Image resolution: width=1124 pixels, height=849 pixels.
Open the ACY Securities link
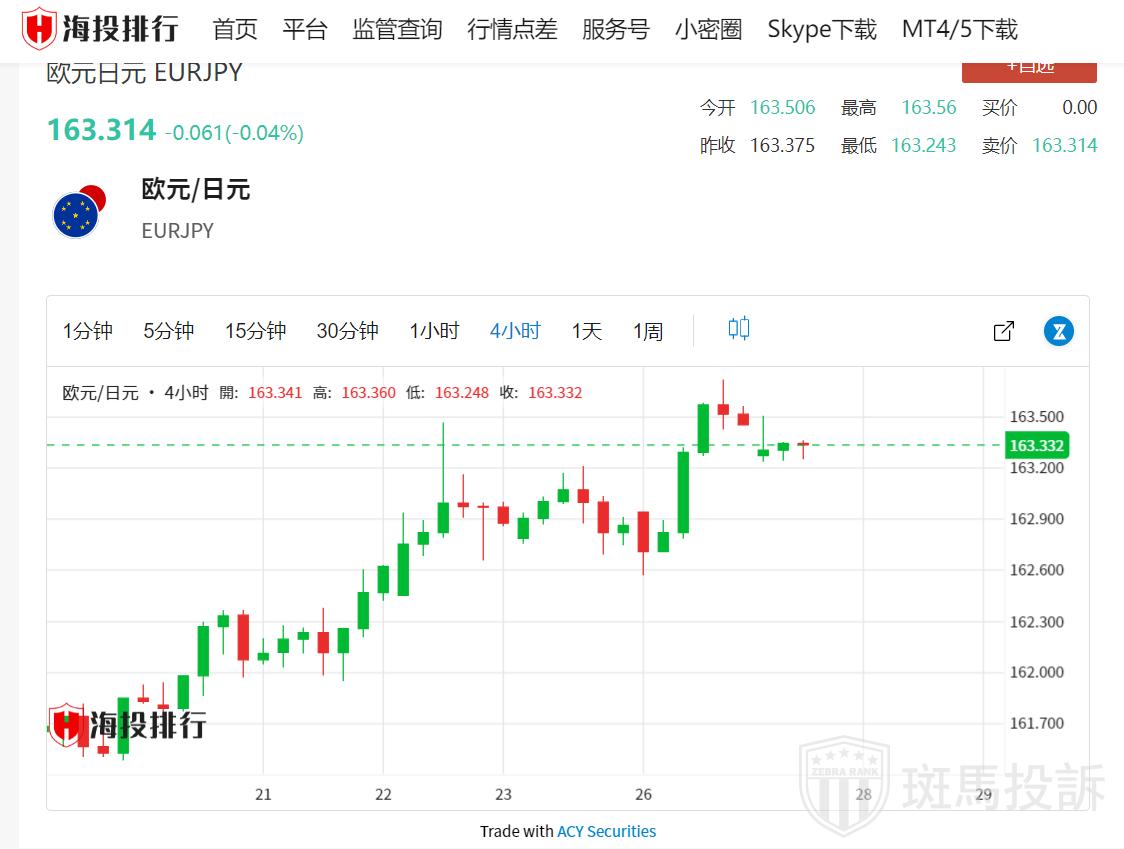(606, 831)
